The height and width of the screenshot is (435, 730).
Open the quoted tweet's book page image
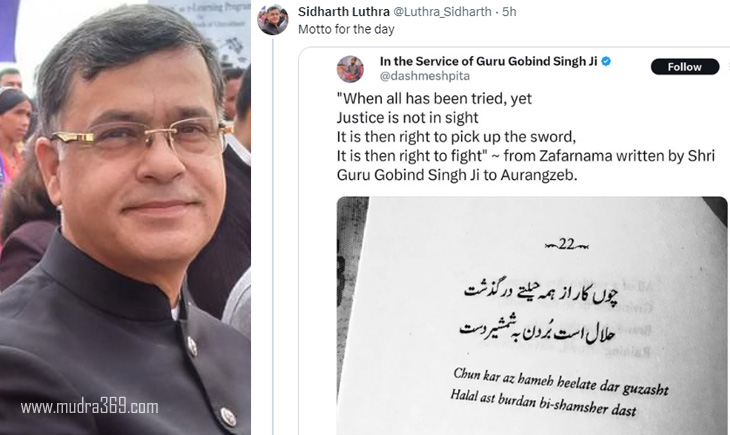click(532, 316)
